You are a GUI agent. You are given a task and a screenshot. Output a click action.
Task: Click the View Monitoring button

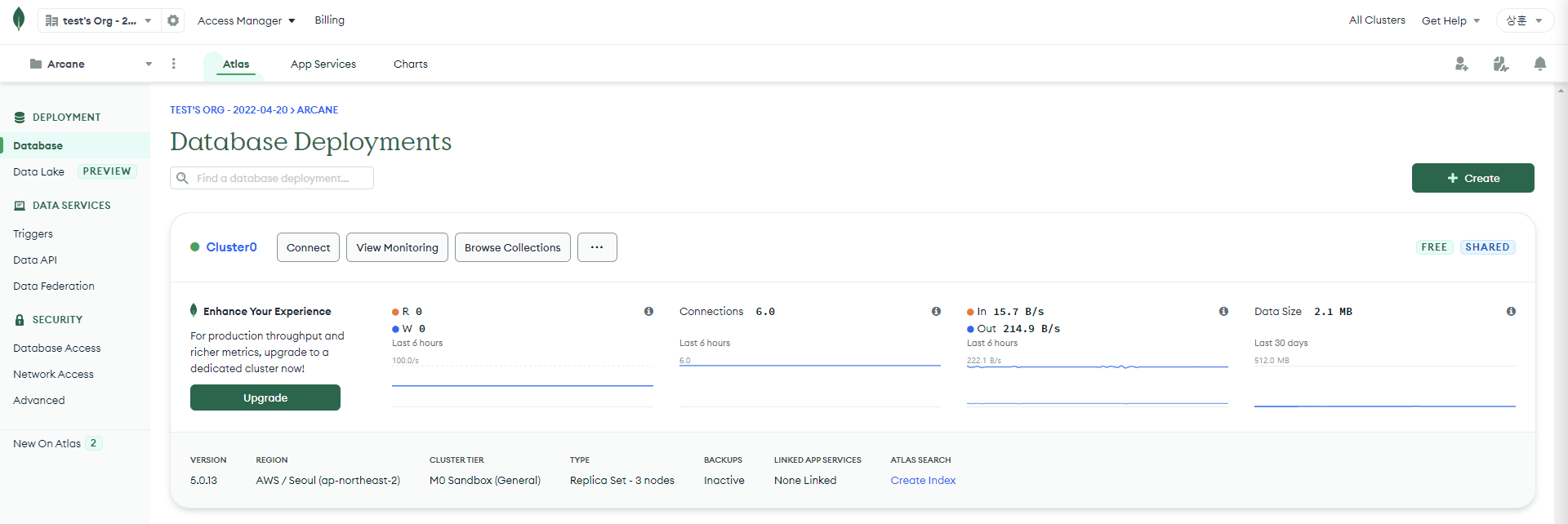(397, 247)
